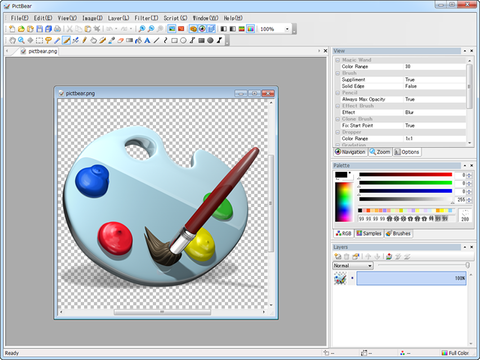Open the 100% zoom level dropdown arrow
Viewport: 480px width, 360px height.
tap(287, 29)
